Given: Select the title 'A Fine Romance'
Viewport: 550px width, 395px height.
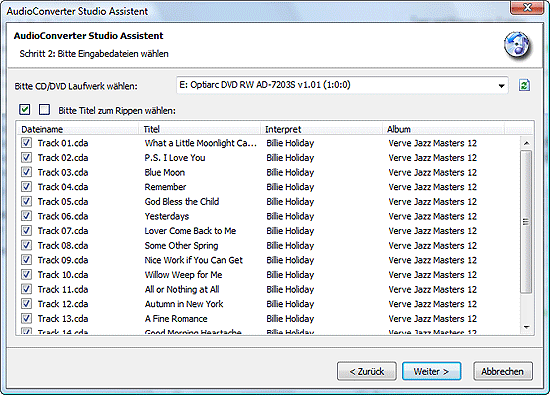Looking at the screenshot, I should pos(176,318).
